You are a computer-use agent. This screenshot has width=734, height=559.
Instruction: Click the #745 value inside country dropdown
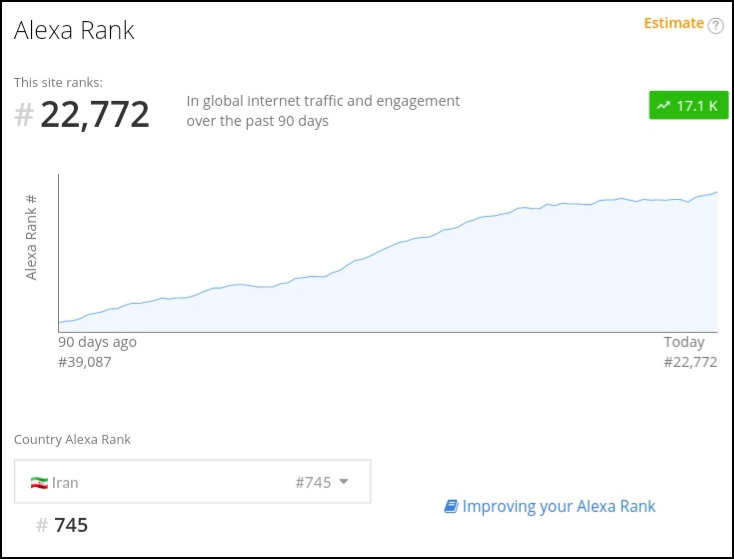click(313, 482)
